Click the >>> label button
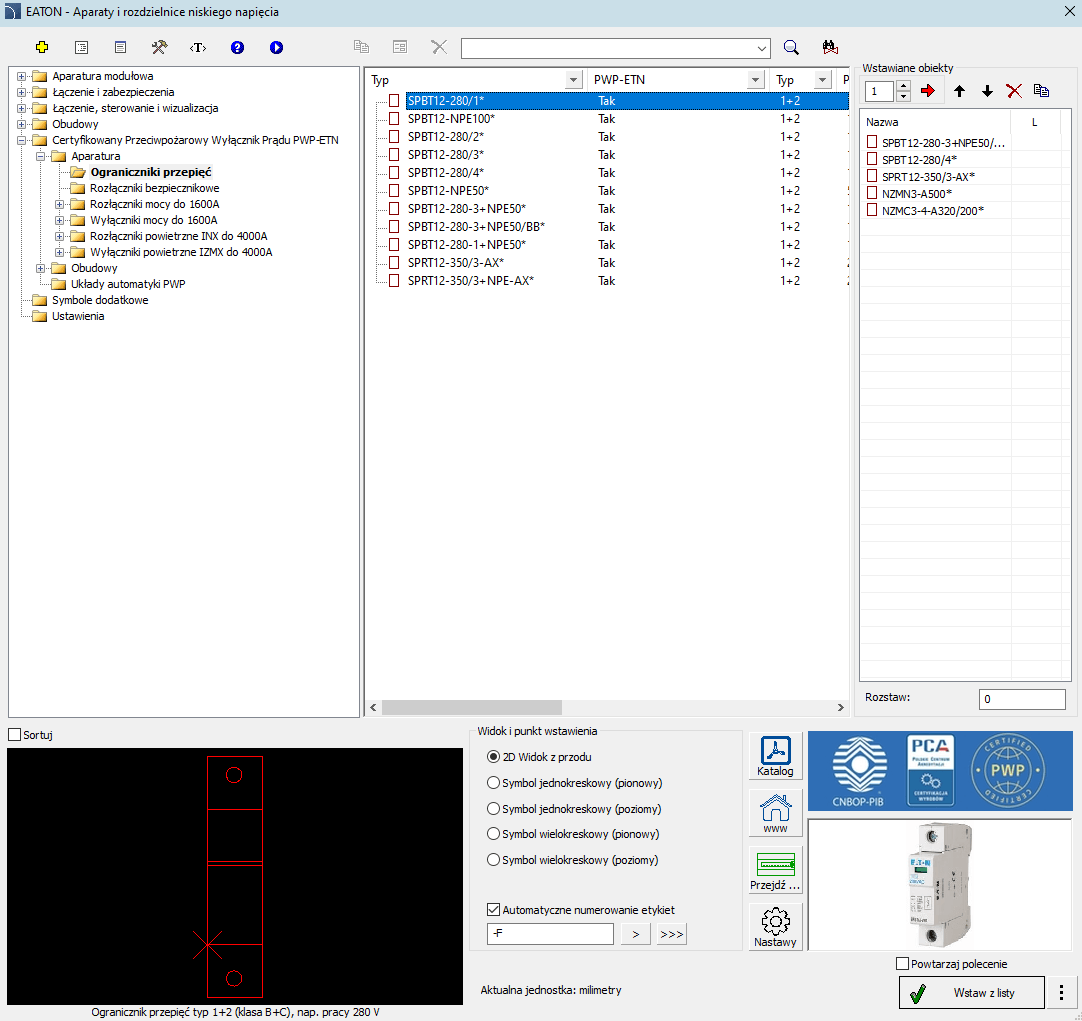Viewport: 1082px width, 1021px height. (x=671, y=934)
